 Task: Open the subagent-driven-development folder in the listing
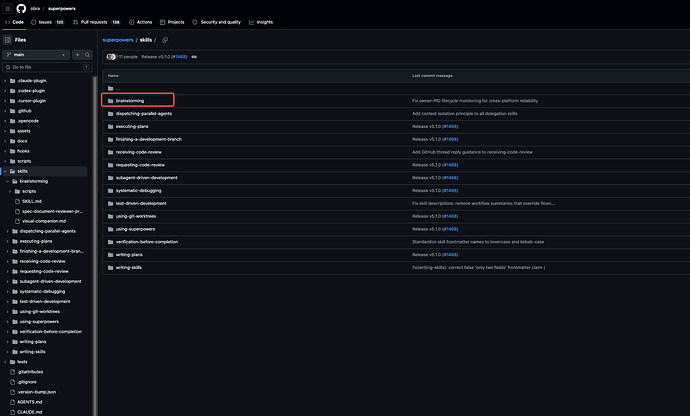point(147,178)
